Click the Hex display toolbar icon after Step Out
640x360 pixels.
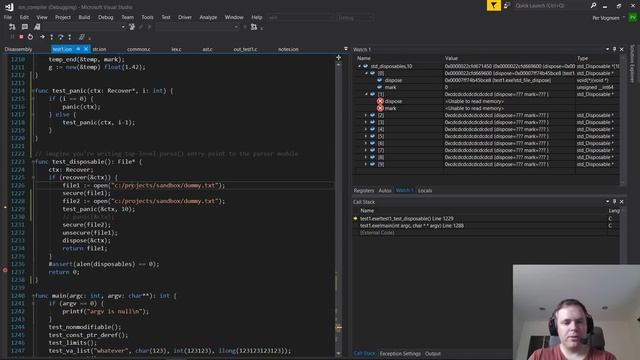(82, 37)
